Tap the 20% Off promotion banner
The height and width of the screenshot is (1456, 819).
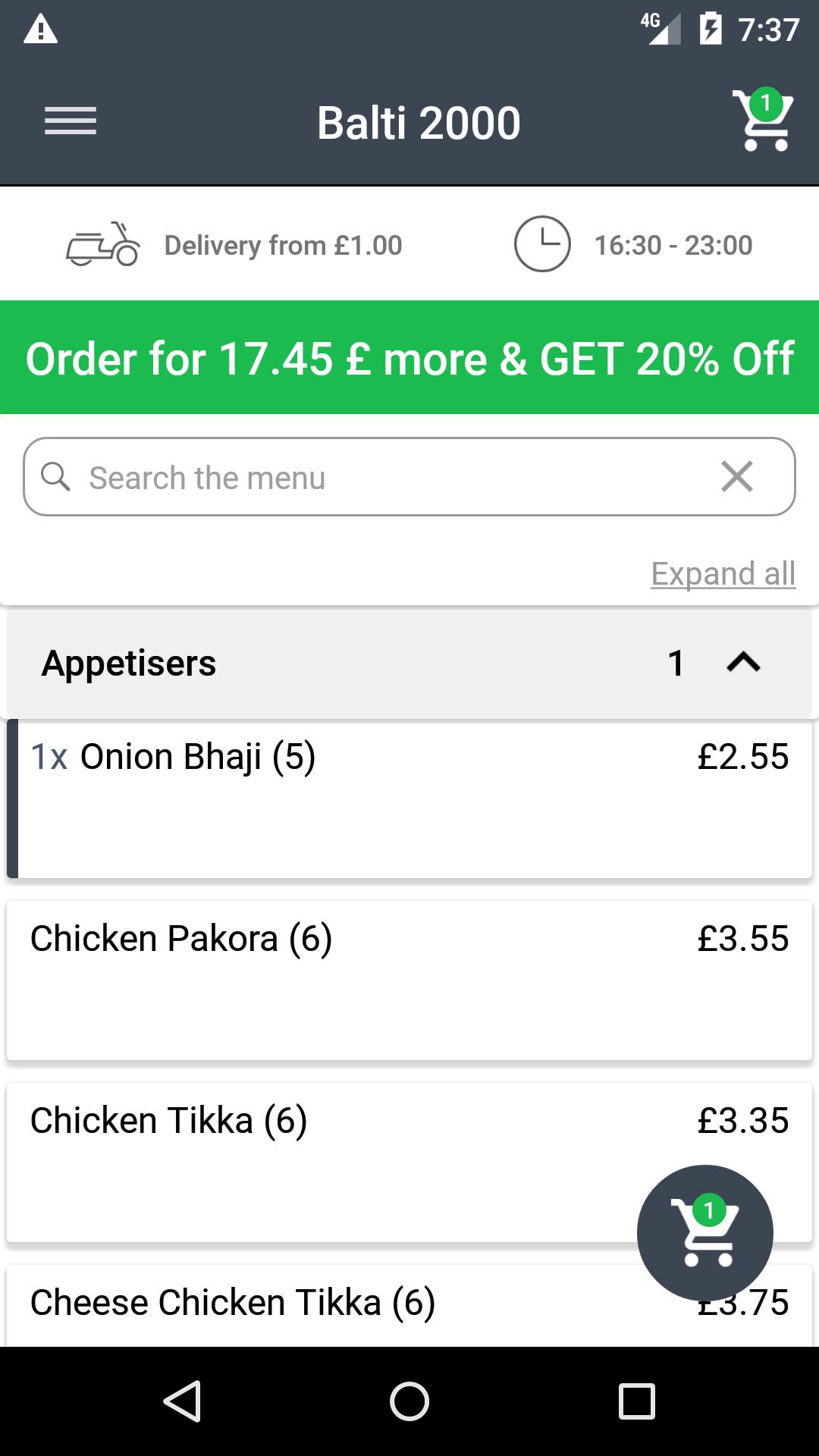point(409,358)
